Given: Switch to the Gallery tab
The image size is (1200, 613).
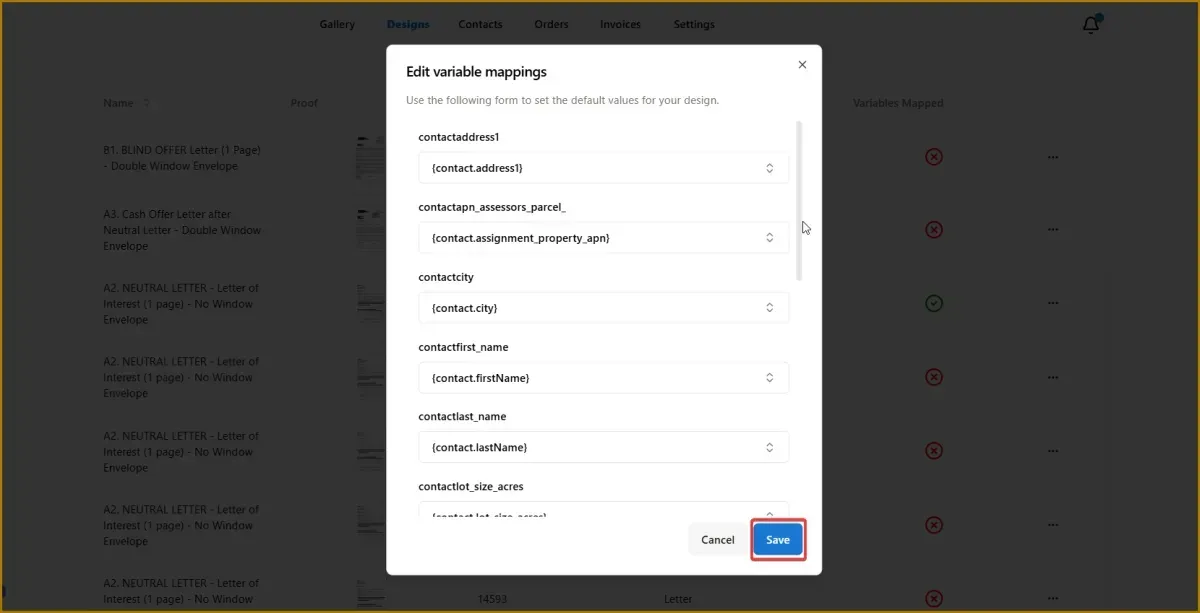Looking at the screenshot, I should [x=337, y=24].
